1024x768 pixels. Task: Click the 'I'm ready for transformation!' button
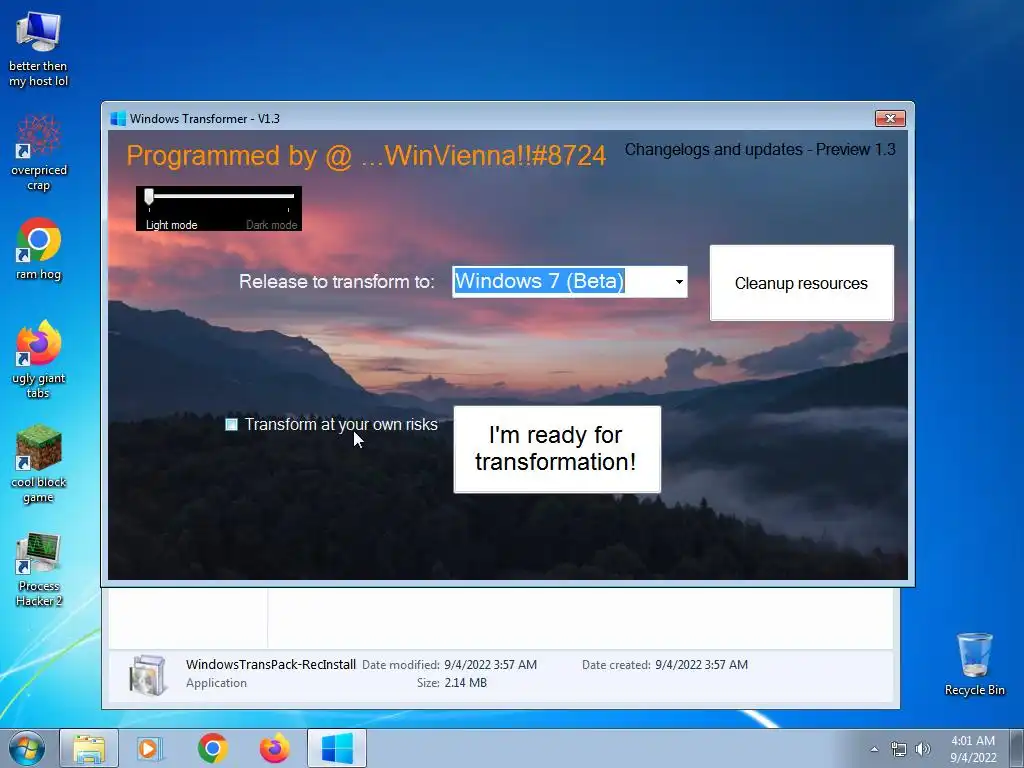[557, 449]
